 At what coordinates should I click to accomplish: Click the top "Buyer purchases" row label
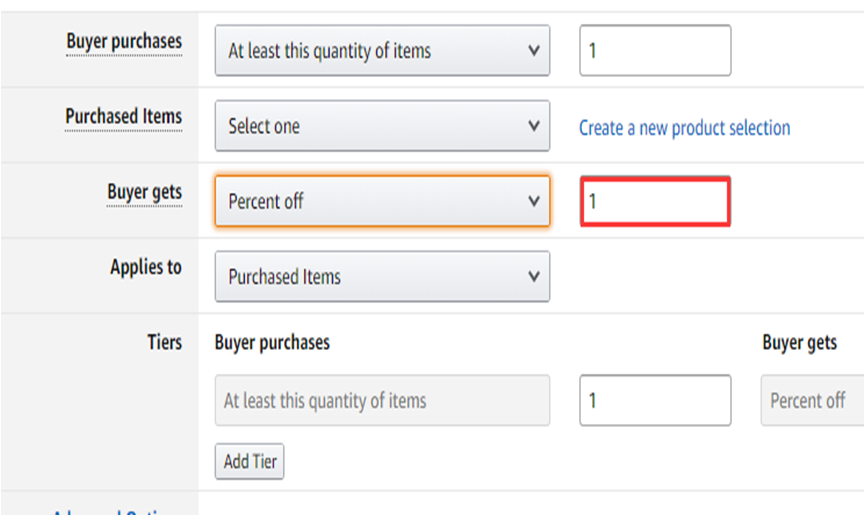(124, 42)
